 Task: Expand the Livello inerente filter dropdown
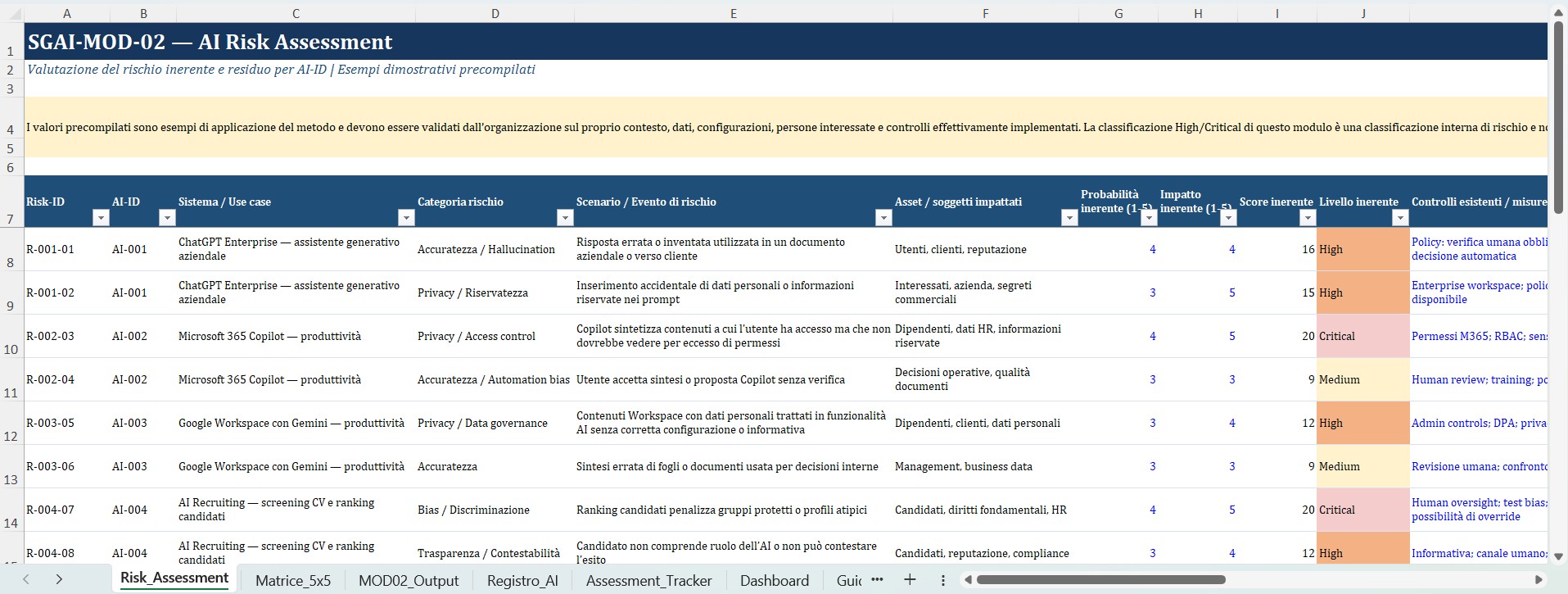click(1400, 217)
